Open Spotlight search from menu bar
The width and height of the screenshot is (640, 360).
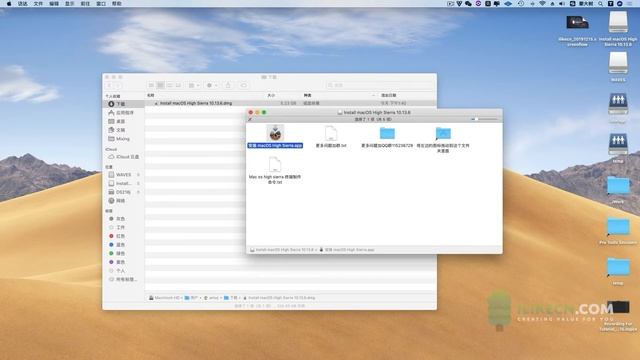click(x=600, y=4)
